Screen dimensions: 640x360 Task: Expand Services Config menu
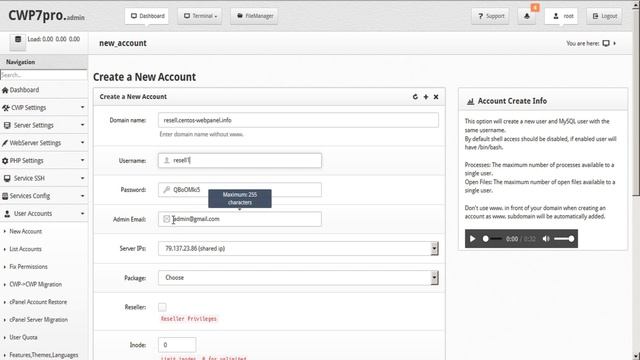click(44, 196)
